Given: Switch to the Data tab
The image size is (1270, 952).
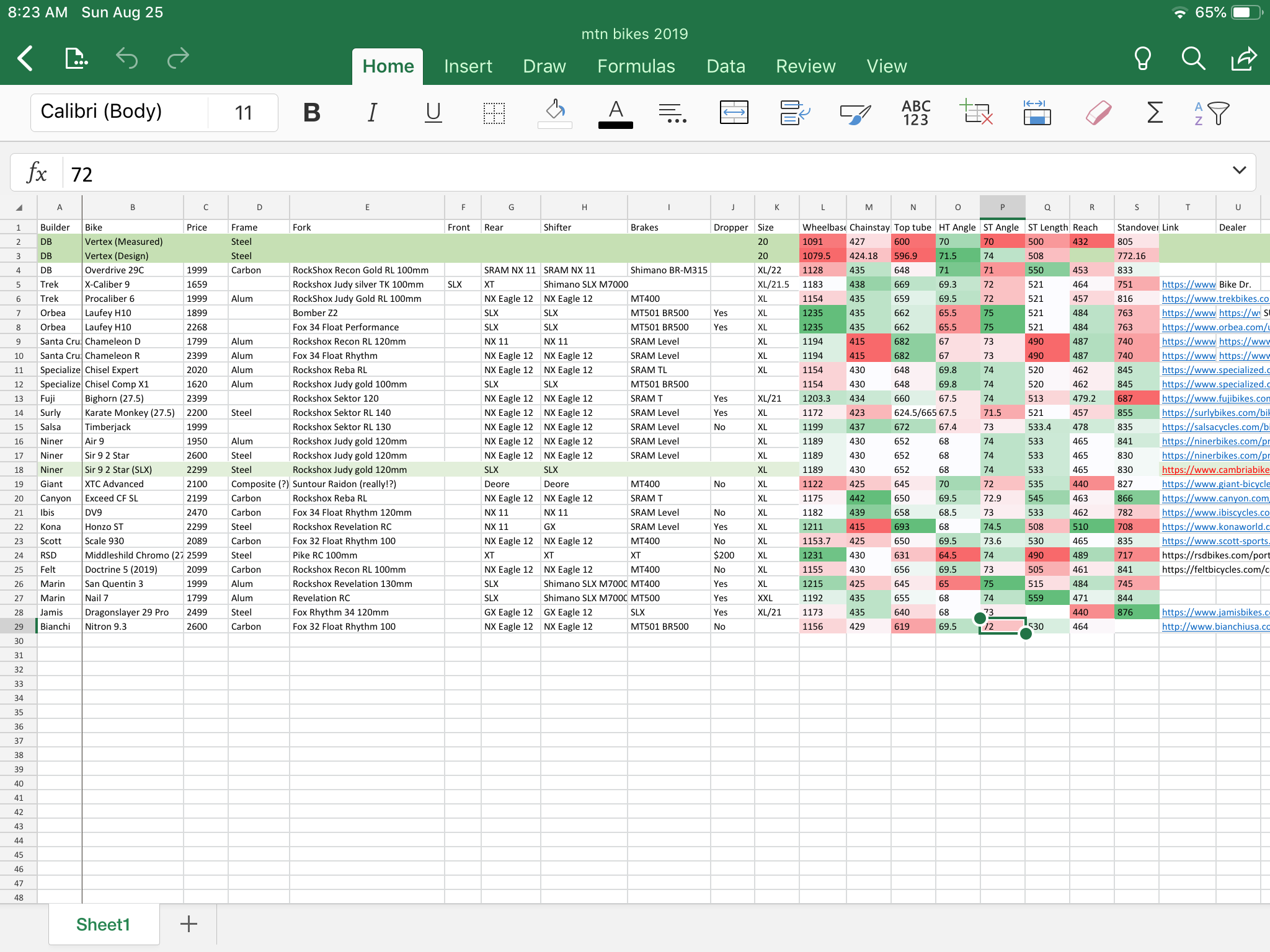Looking at the screenshot, I should [x=726, y=66].
